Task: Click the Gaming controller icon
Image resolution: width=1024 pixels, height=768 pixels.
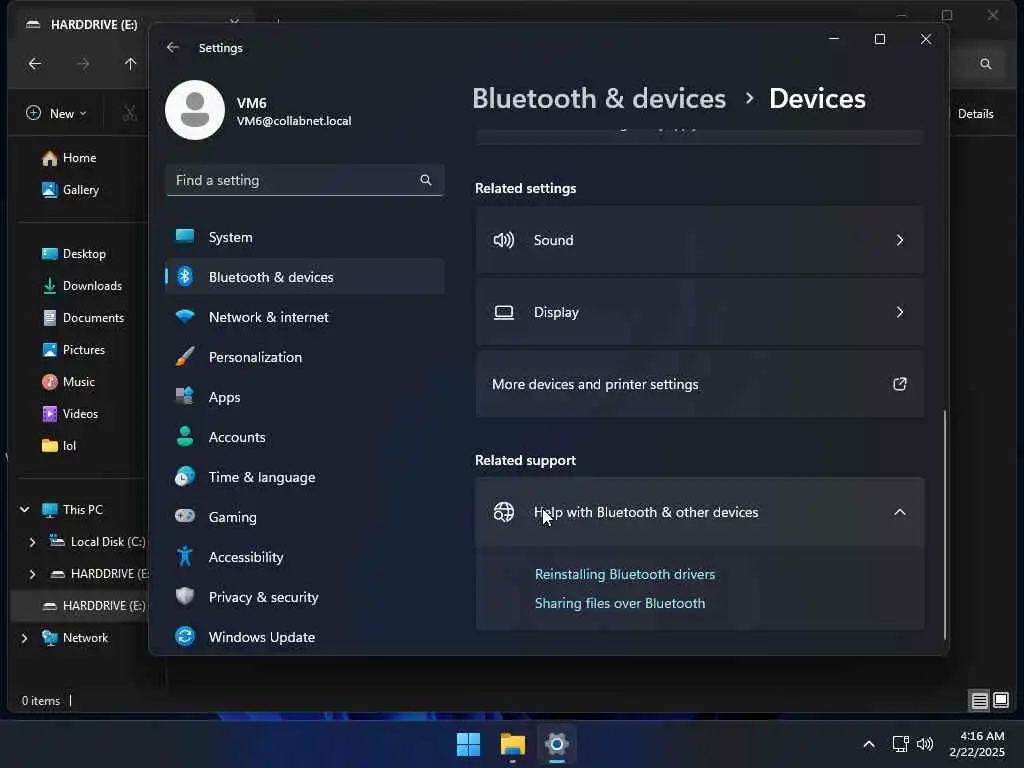Action: (185, 517)
